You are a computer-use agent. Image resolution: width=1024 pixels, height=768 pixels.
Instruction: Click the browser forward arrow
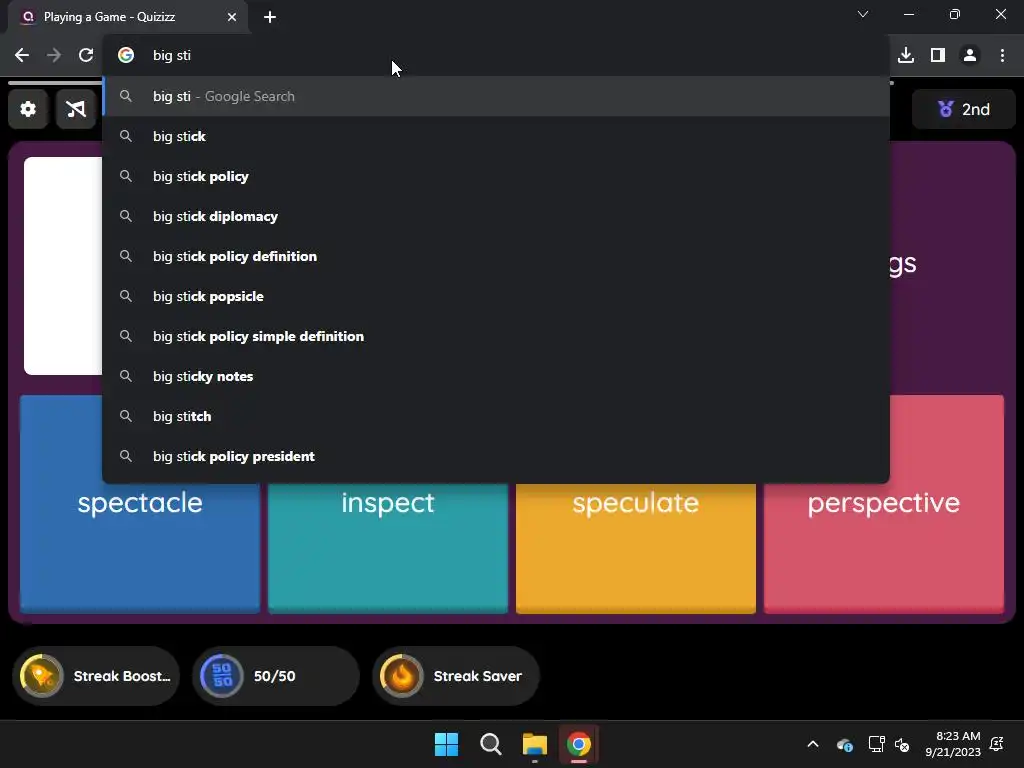(54, 56)
